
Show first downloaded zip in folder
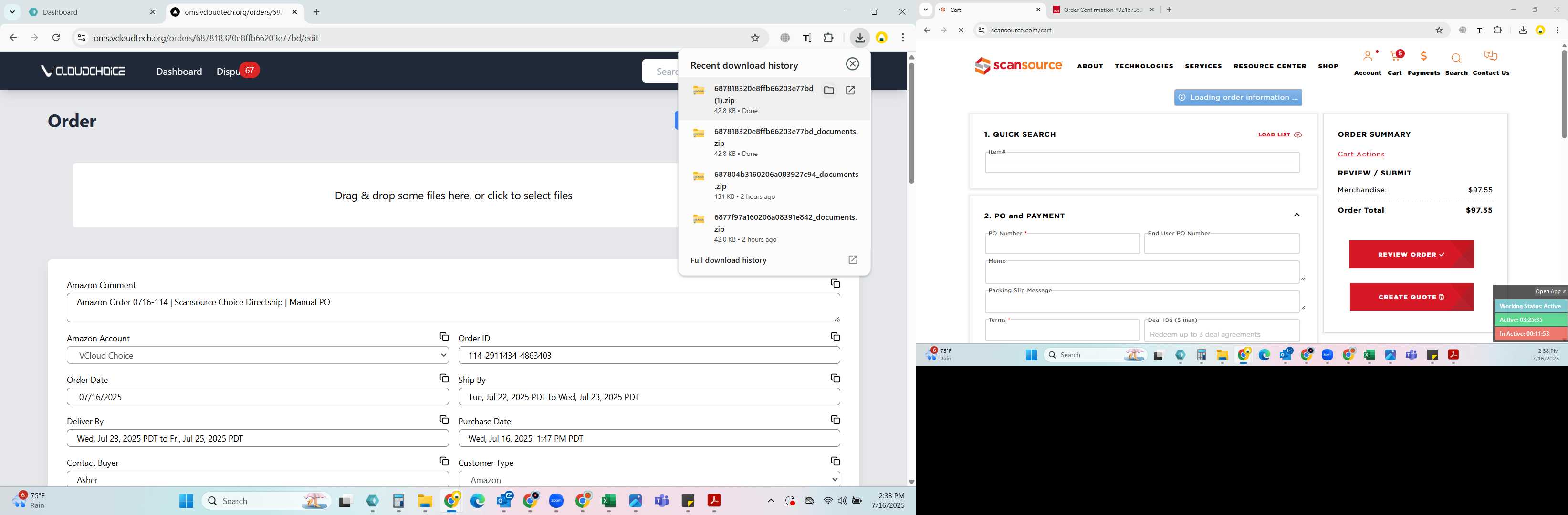point(828,91)
